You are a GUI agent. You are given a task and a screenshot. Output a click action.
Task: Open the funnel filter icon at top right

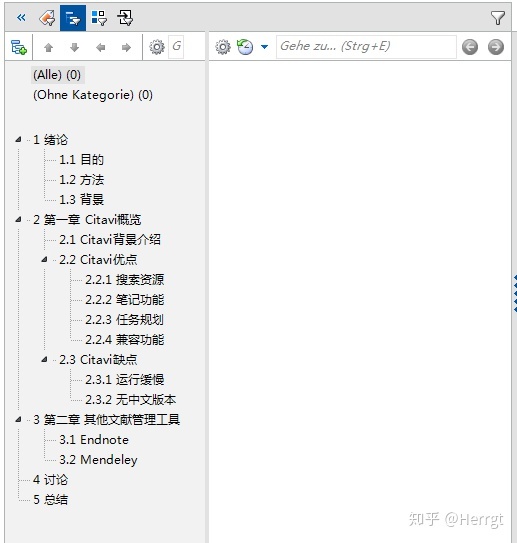[x=498, y=18]
